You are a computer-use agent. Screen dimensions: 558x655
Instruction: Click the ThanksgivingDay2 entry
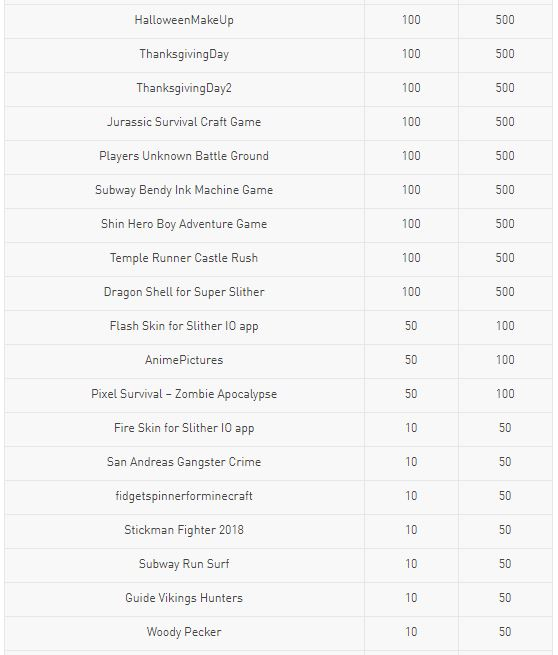tap(184, 88)
